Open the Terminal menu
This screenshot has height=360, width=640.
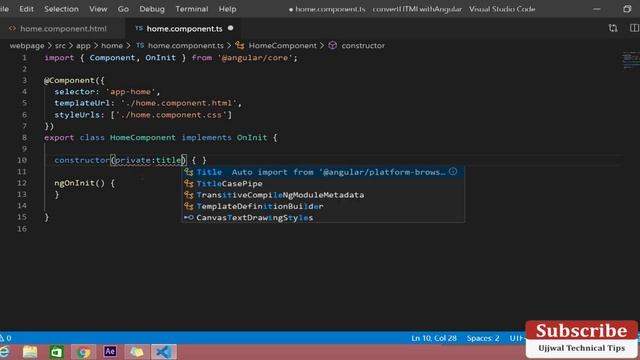[x=192, y=9]
